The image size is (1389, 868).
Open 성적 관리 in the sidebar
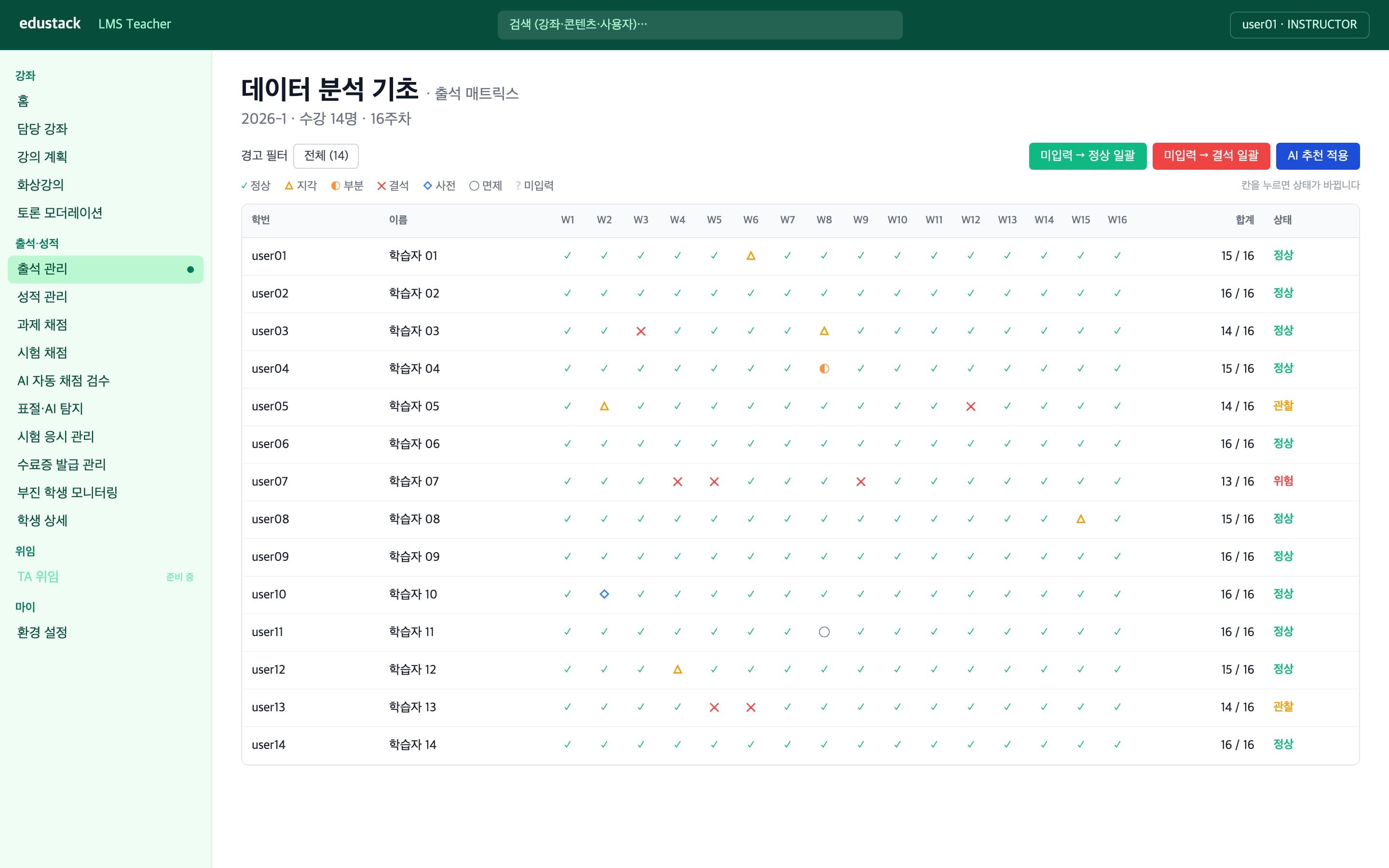pyautogui.click(x=106, y=297)
